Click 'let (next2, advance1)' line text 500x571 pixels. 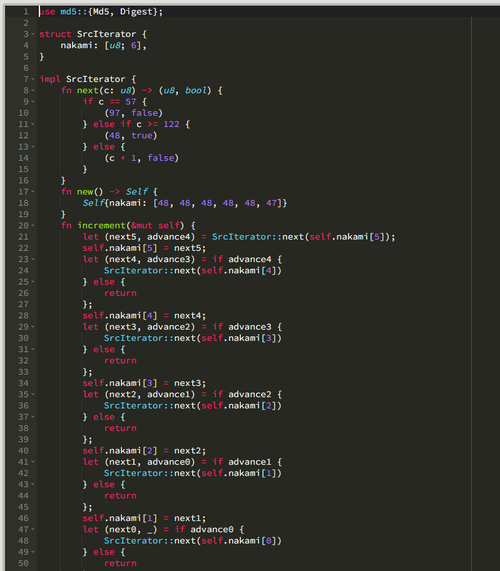click(182, 394)
